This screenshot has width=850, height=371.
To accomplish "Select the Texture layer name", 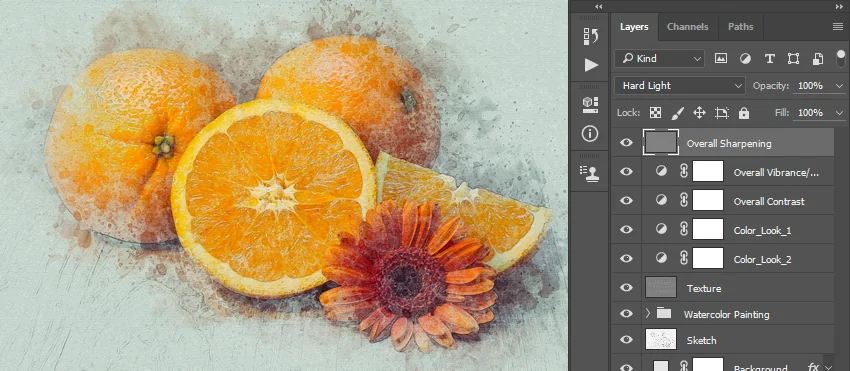I will click(704, 289).
